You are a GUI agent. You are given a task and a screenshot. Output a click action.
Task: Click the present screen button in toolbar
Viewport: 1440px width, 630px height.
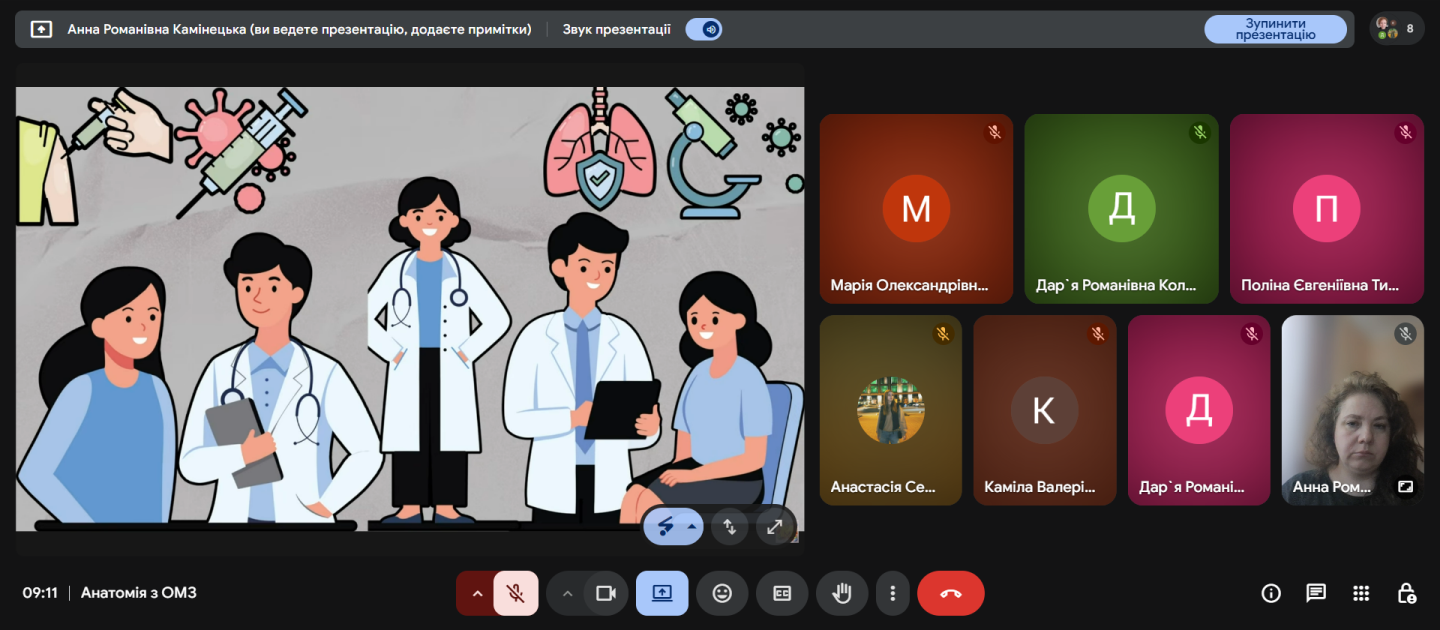click(x=662, y=593)
